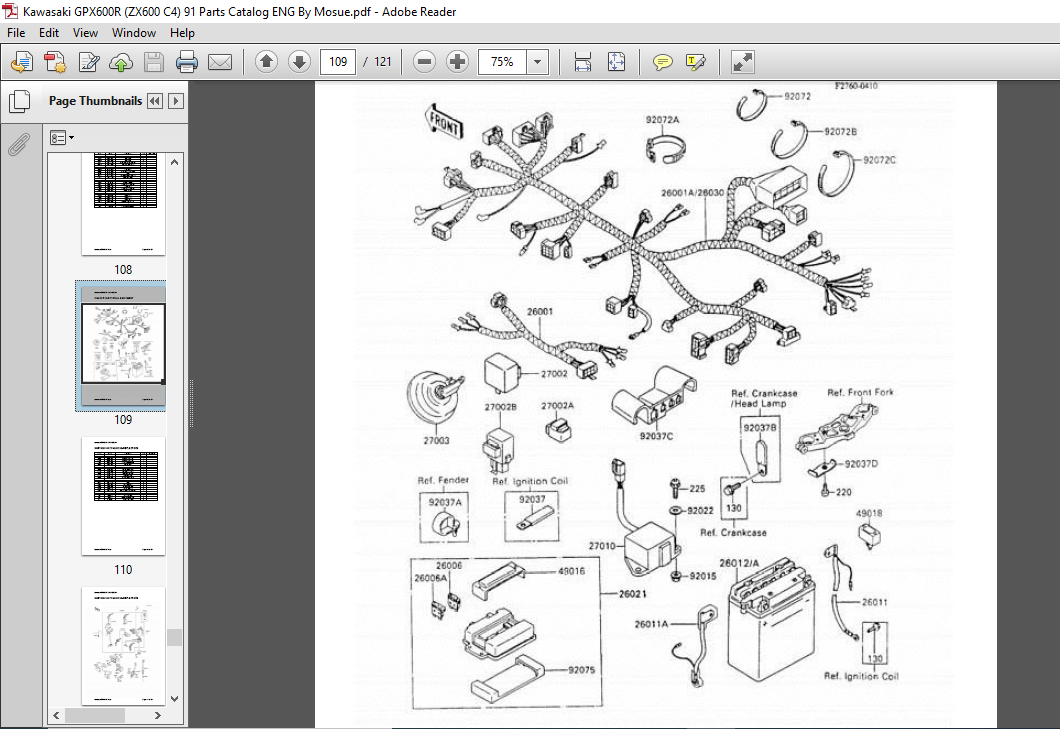Image resolution: width=1060 pixels, height=729 pixels.
Task: Select the Highlight text tool
Action: tap(695, 62)
